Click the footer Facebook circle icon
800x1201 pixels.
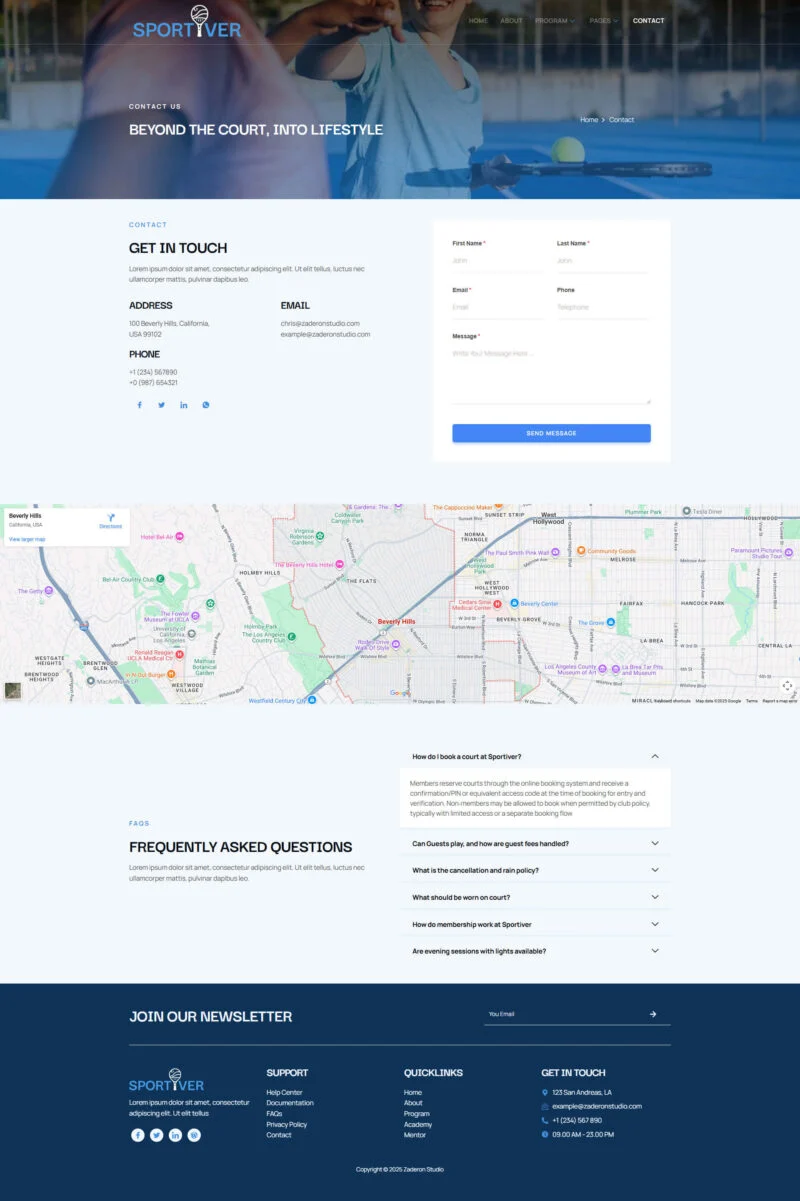(x=138, y=1135)
